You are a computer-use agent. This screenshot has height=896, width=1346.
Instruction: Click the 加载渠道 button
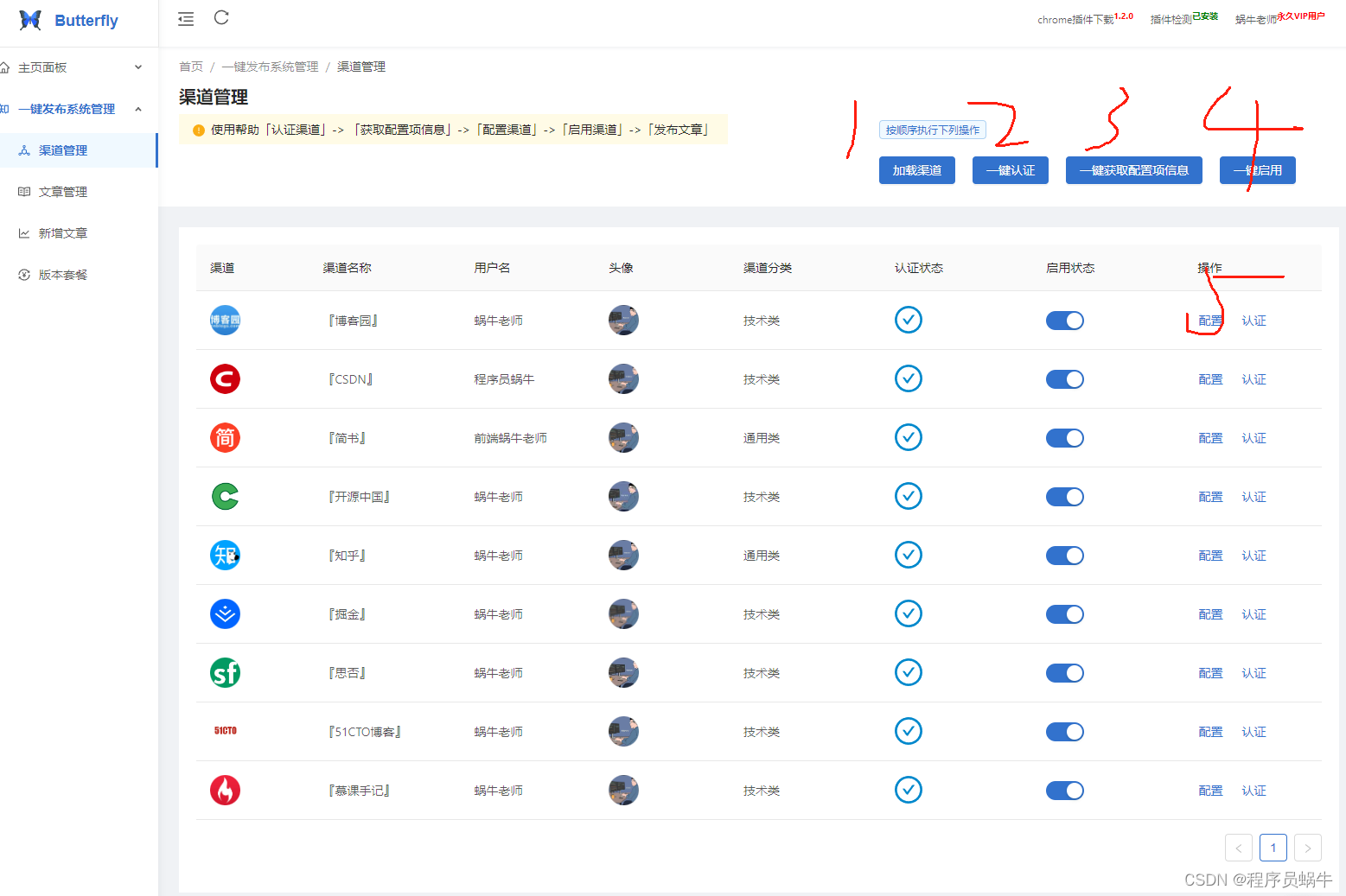tap(917, 170)
